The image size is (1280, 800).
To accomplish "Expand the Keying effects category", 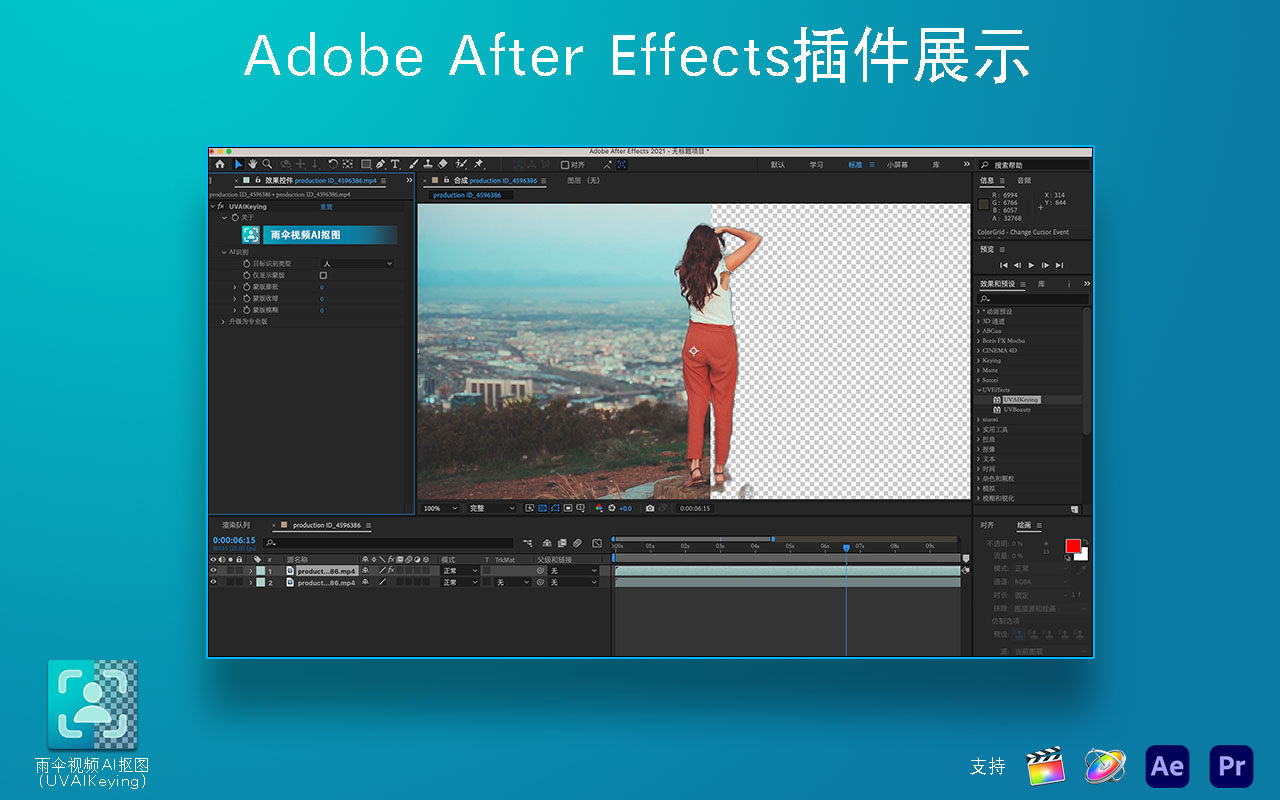I will [x=979, y=360].
